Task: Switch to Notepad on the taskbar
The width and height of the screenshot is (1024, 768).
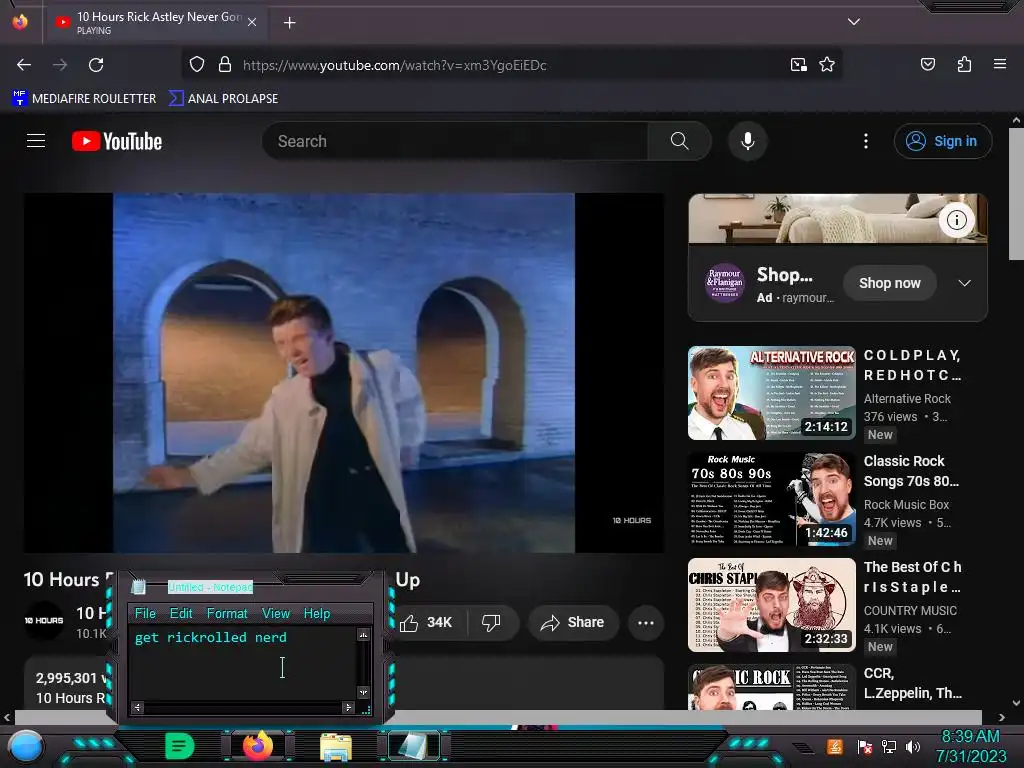Action: [x=413, y=746]
